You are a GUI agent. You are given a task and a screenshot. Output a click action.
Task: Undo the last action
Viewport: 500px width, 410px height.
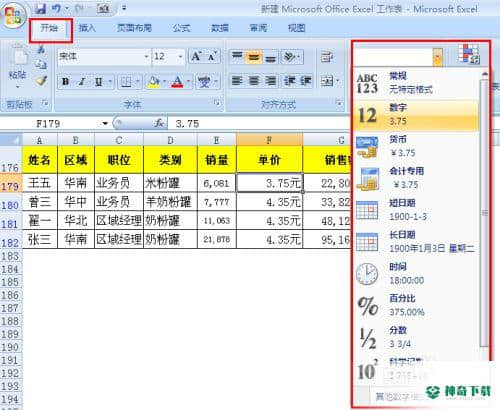[x=56, y=8]
